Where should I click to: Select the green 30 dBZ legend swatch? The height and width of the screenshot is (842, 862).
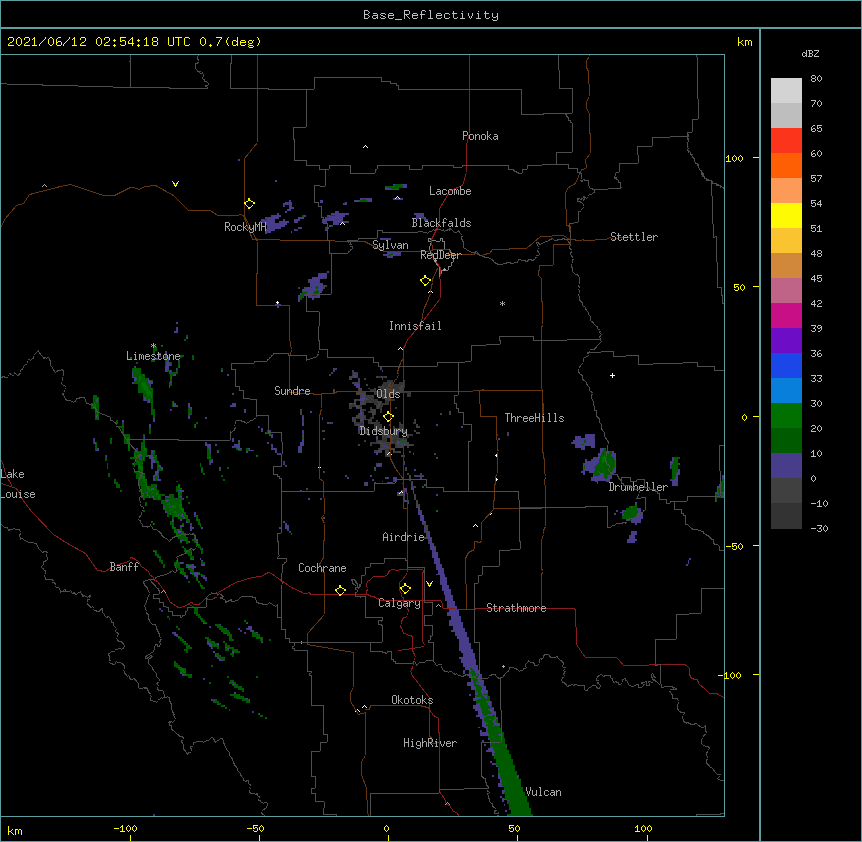click(786, 416)
